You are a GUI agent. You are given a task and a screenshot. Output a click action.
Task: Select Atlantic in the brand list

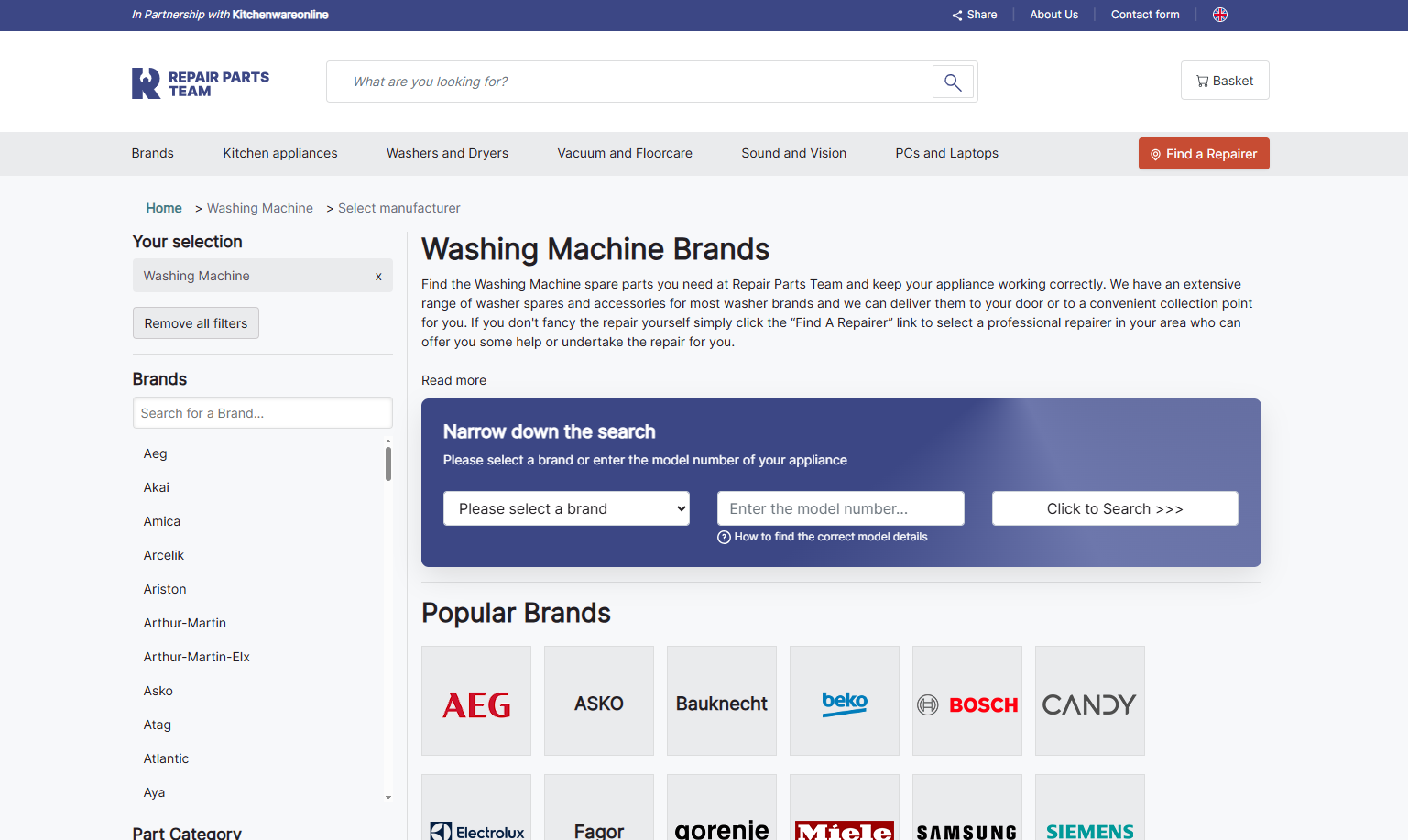click(x=167, y=758)
